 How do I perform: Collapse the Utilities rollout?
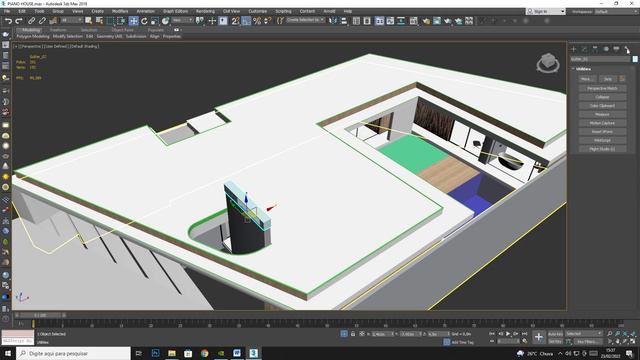point(583,69)
